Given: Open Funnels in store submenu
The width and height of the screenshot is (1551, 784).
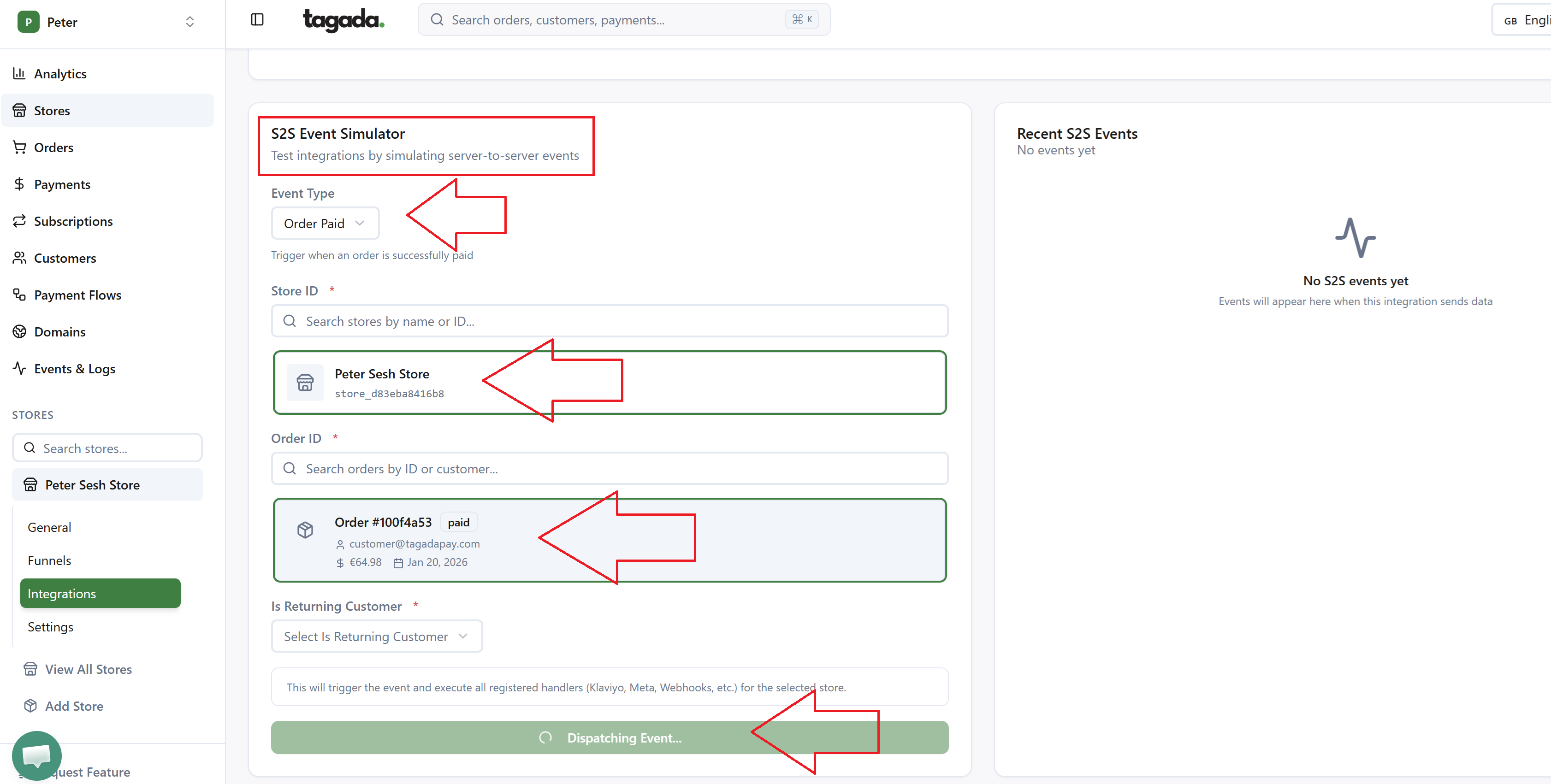Looking at the screenshot, I should 49,560.
